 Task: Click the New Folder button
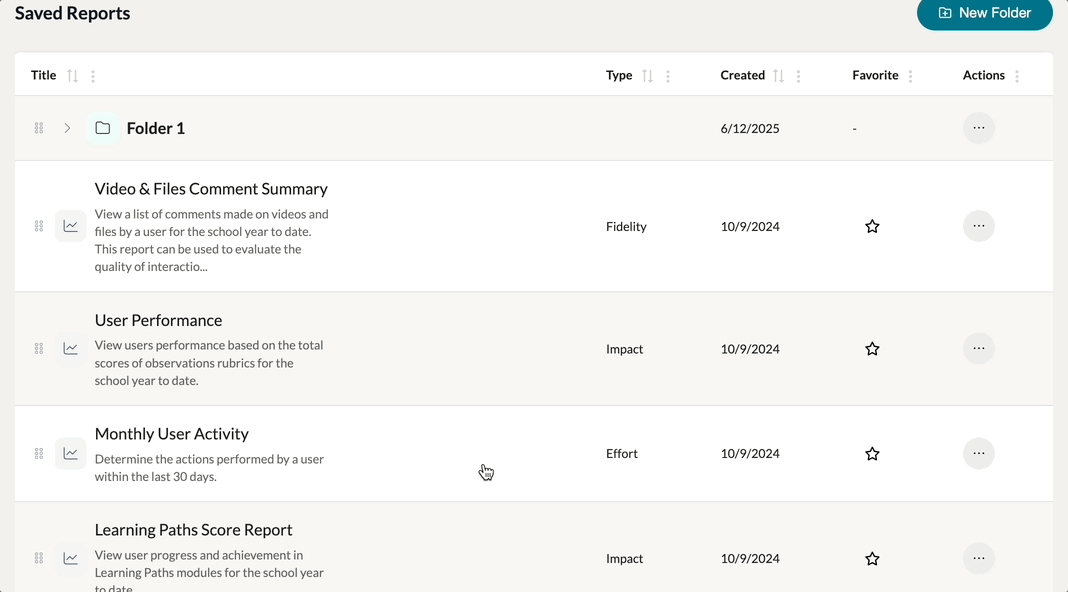(984, 13)
